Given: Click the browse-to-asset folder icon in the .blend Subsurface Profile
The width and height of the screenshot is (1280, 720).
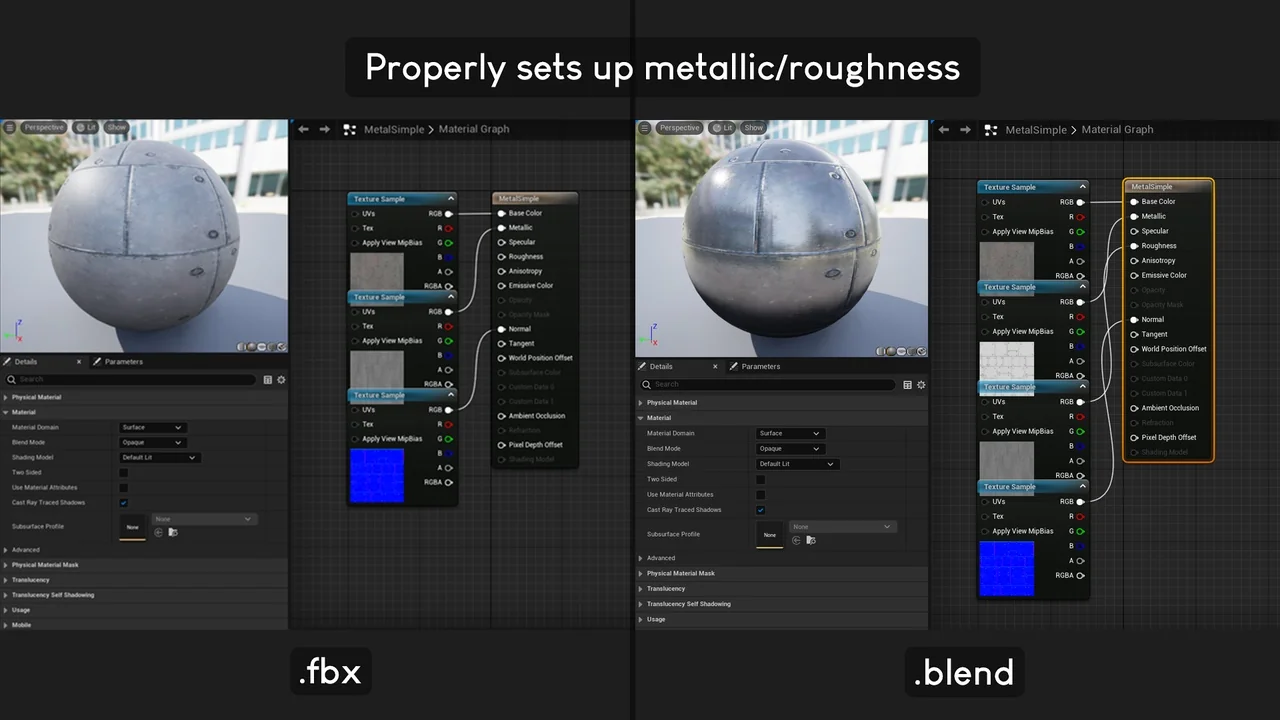Looking at the screenshot, I should [811, 540].
